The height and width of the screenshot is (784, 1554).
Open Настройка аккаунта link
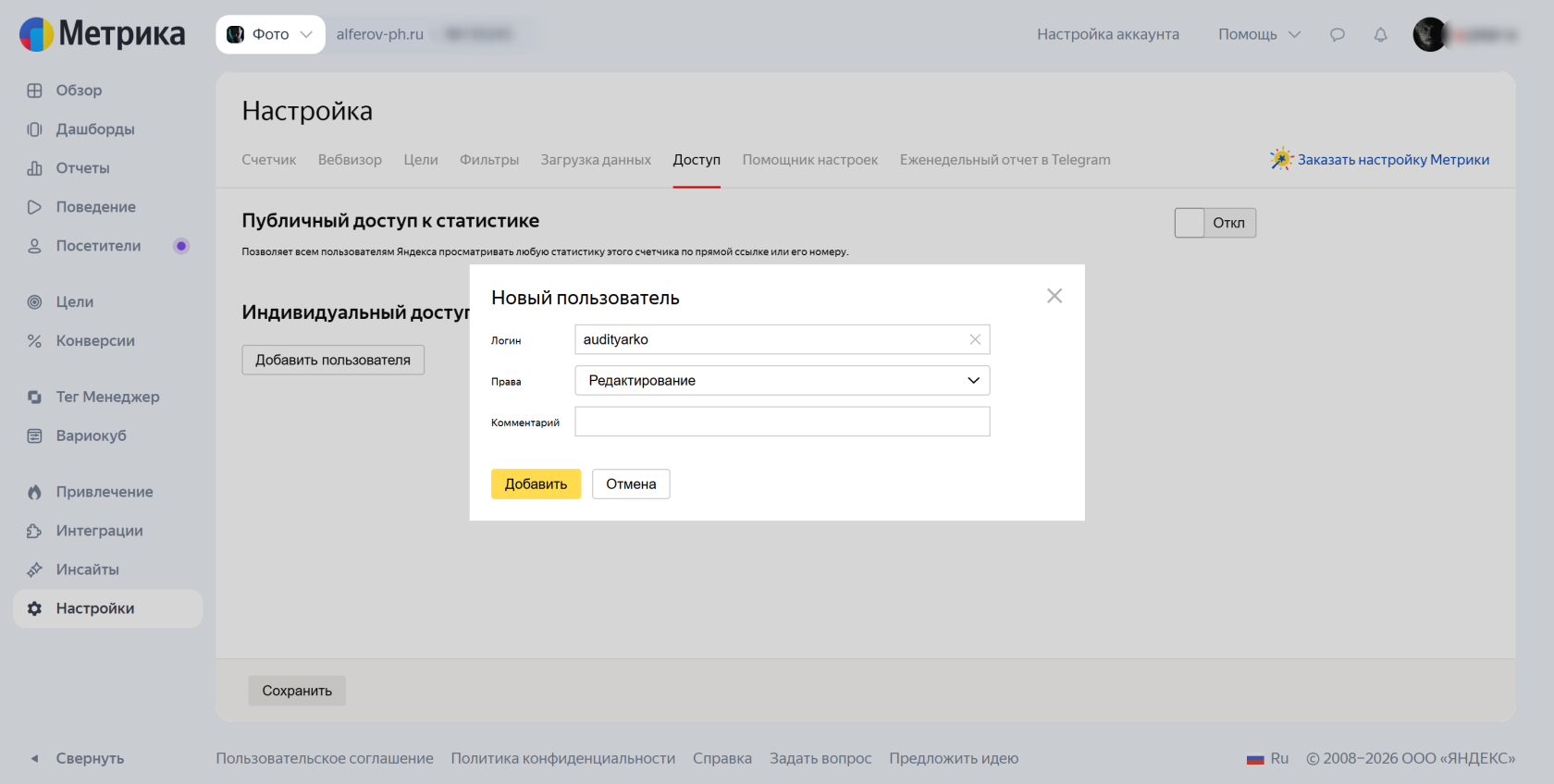coord(1108,34)
